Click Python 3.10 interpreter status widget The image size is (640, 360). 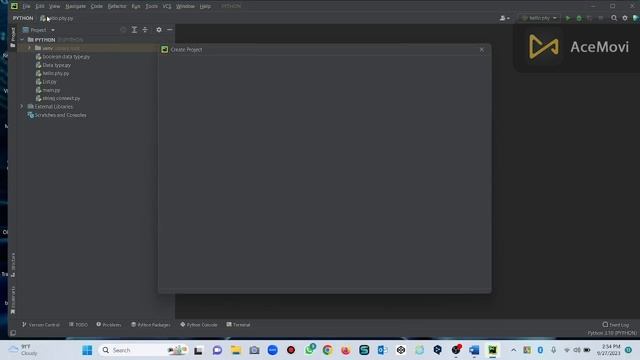click(612, 333)
